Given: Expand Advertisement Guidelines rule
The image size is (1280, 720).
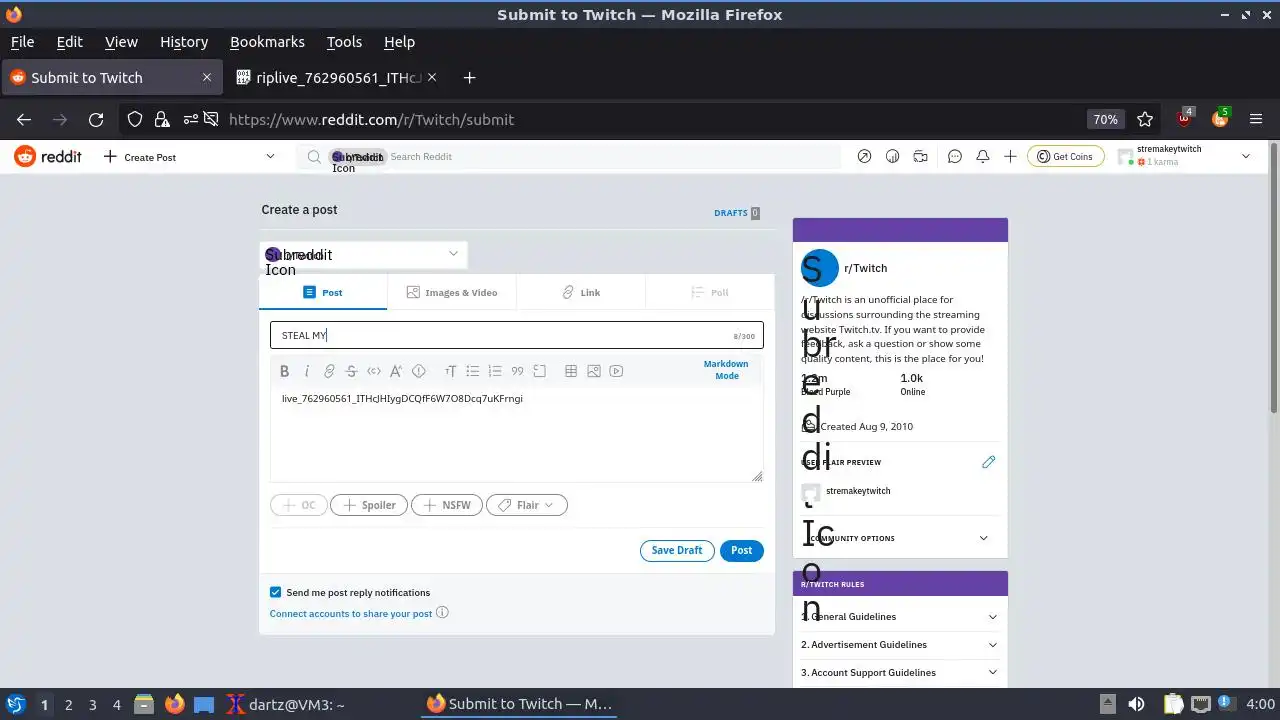Looking at the screenshot, I should point(900,645).
